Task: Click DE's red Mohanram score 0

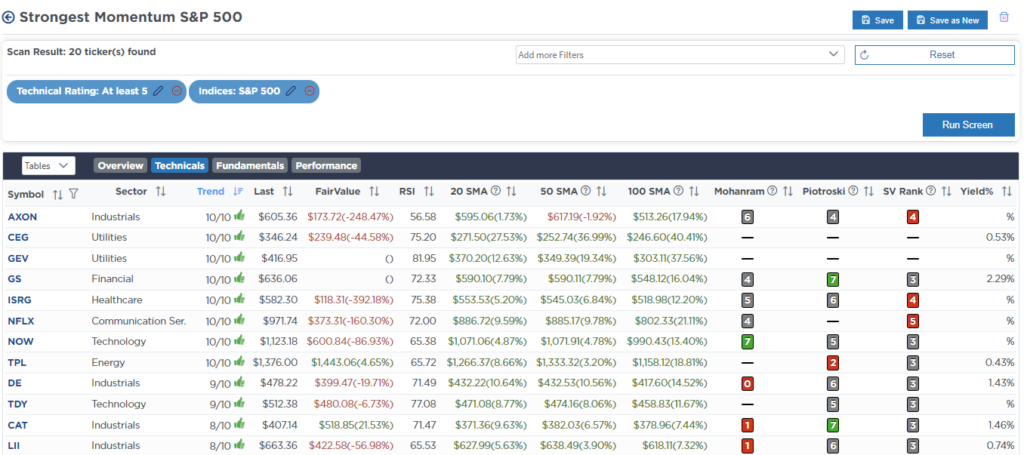Action: 747,383
